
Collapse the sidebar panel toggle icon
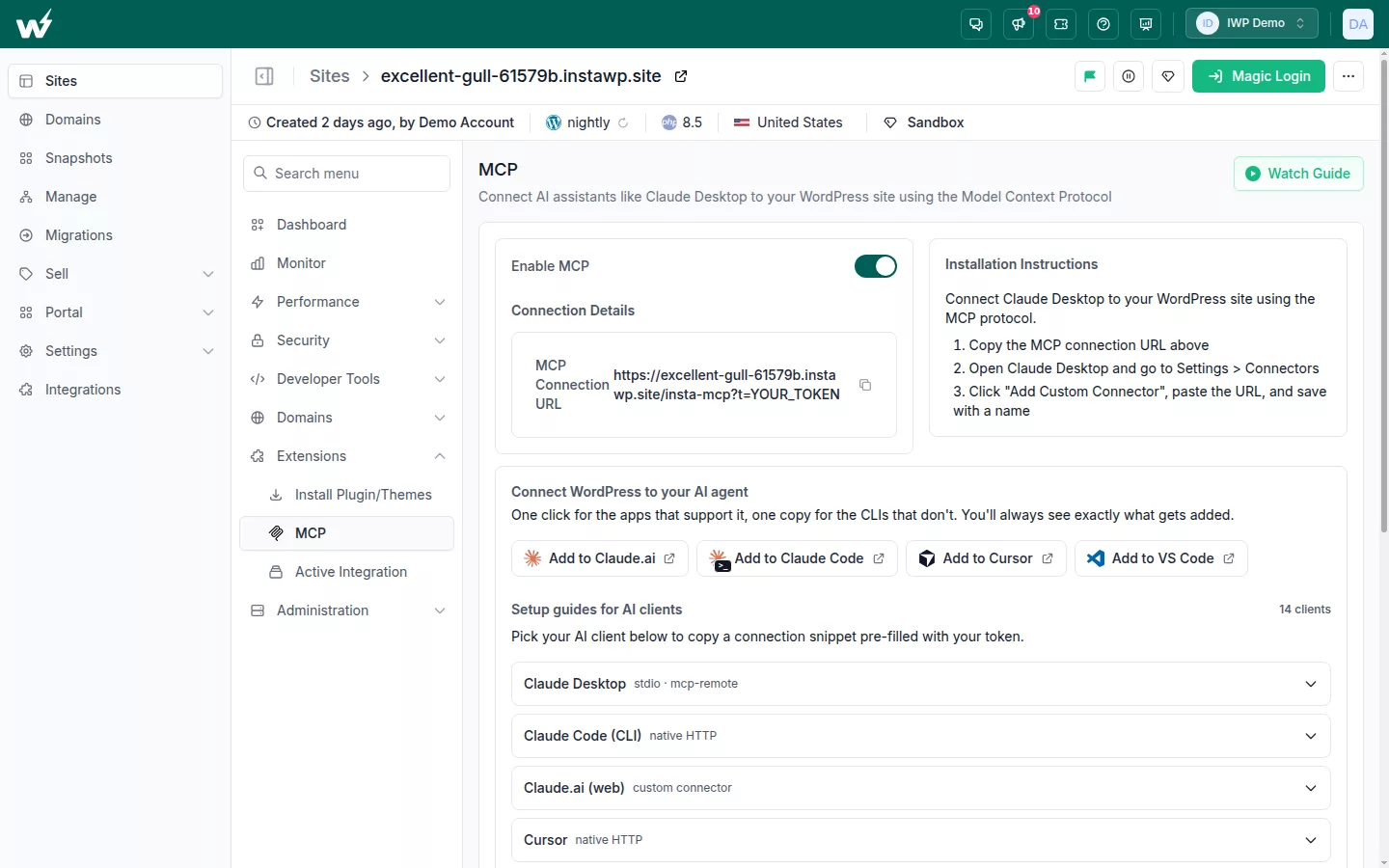click(x=264, y=76)
